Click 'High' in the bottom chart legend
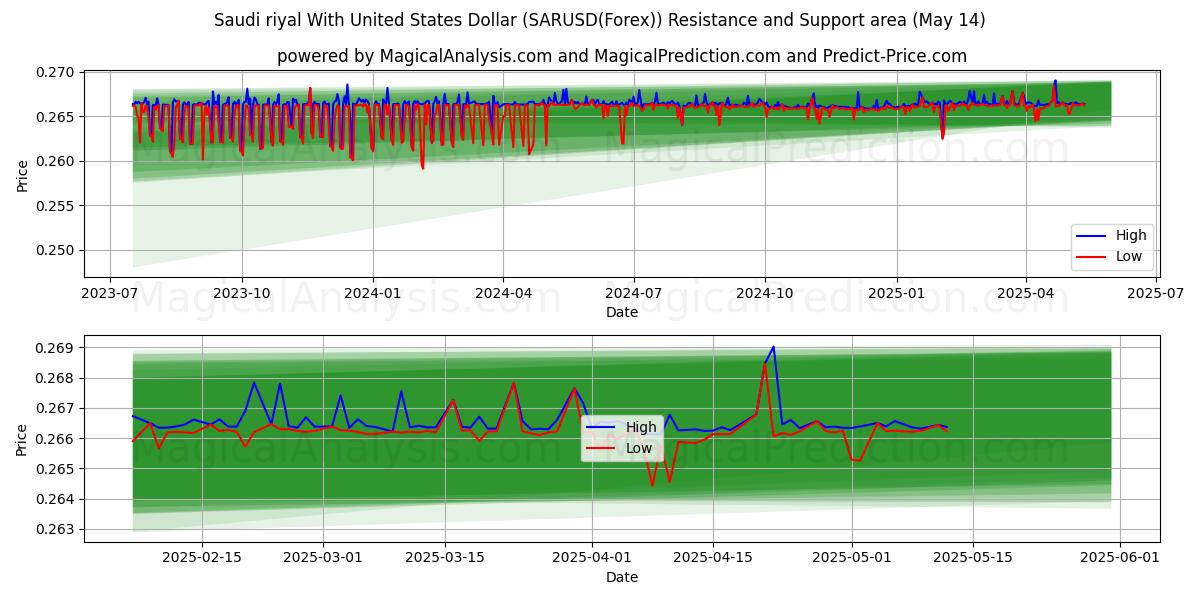This screenshot has height=600, width=1200. point(641,427)
